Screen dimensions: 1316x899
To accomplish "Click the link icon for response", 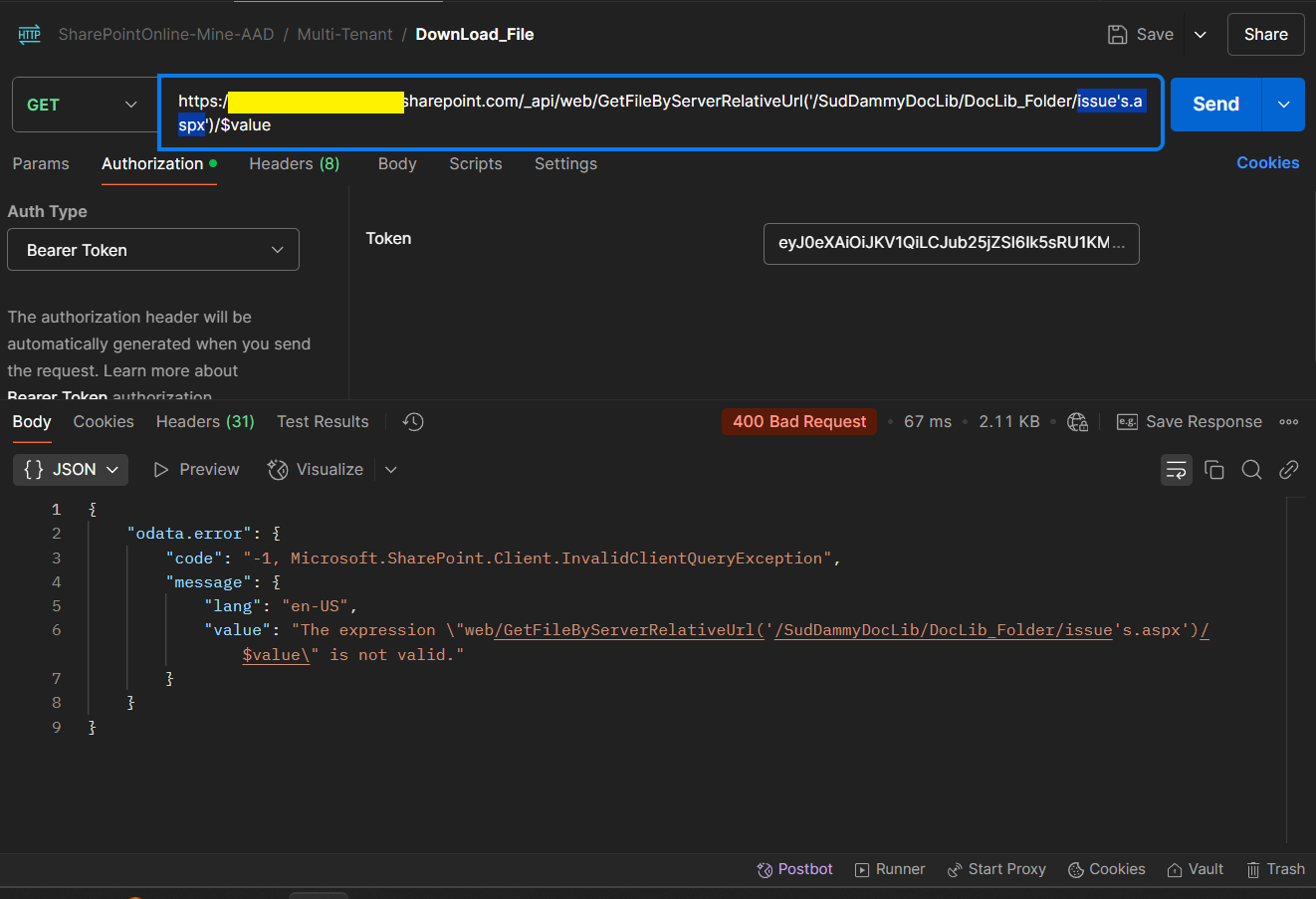I will click(x=1289, y=470).
